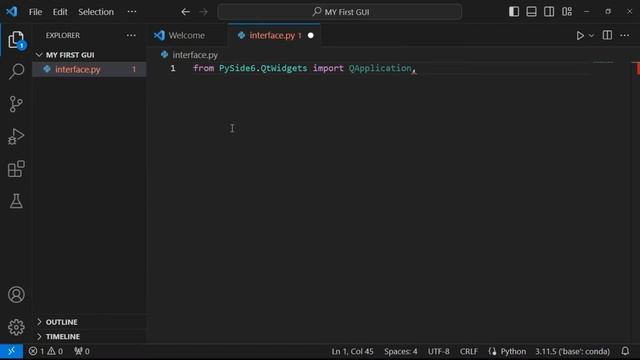The height and width of the screenshot is (360, 640).
Task: Click the interface.py breadcrumb
Action: pyautogui.click(x=195, y=55)
